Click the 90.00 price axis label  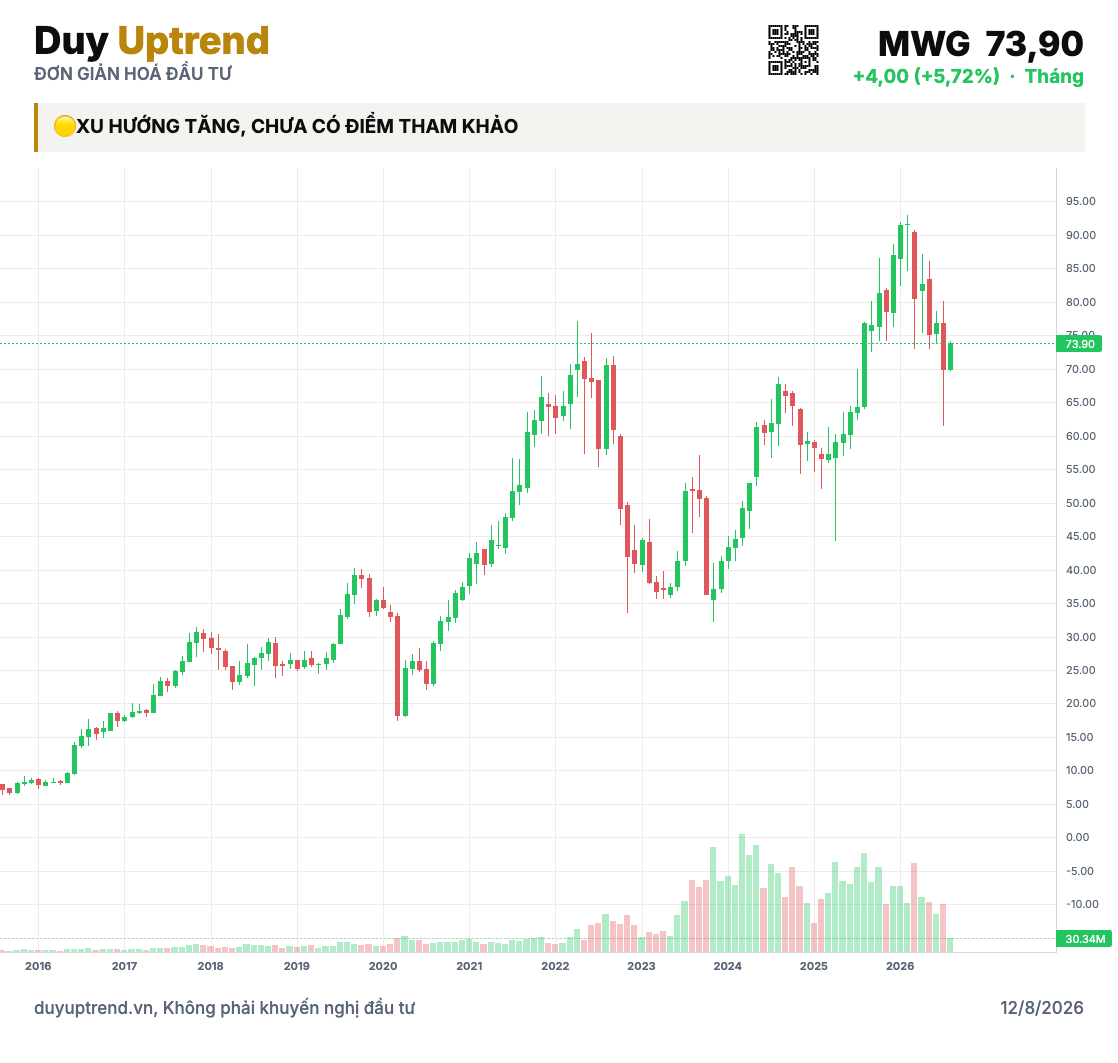coord(1080,235)
